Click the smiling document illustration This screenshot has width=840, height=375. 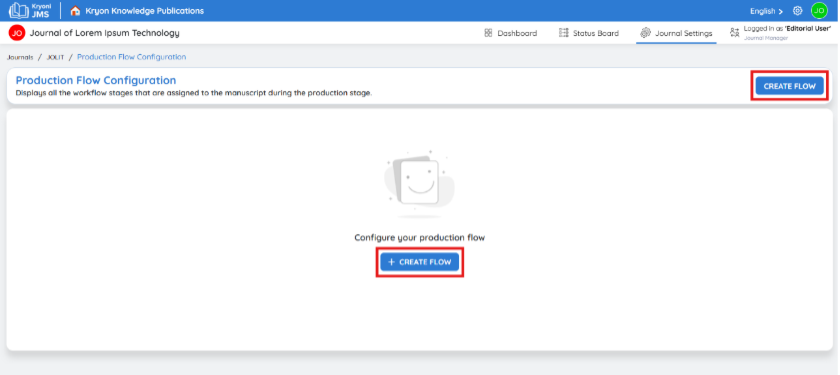(x=419, y=183)
